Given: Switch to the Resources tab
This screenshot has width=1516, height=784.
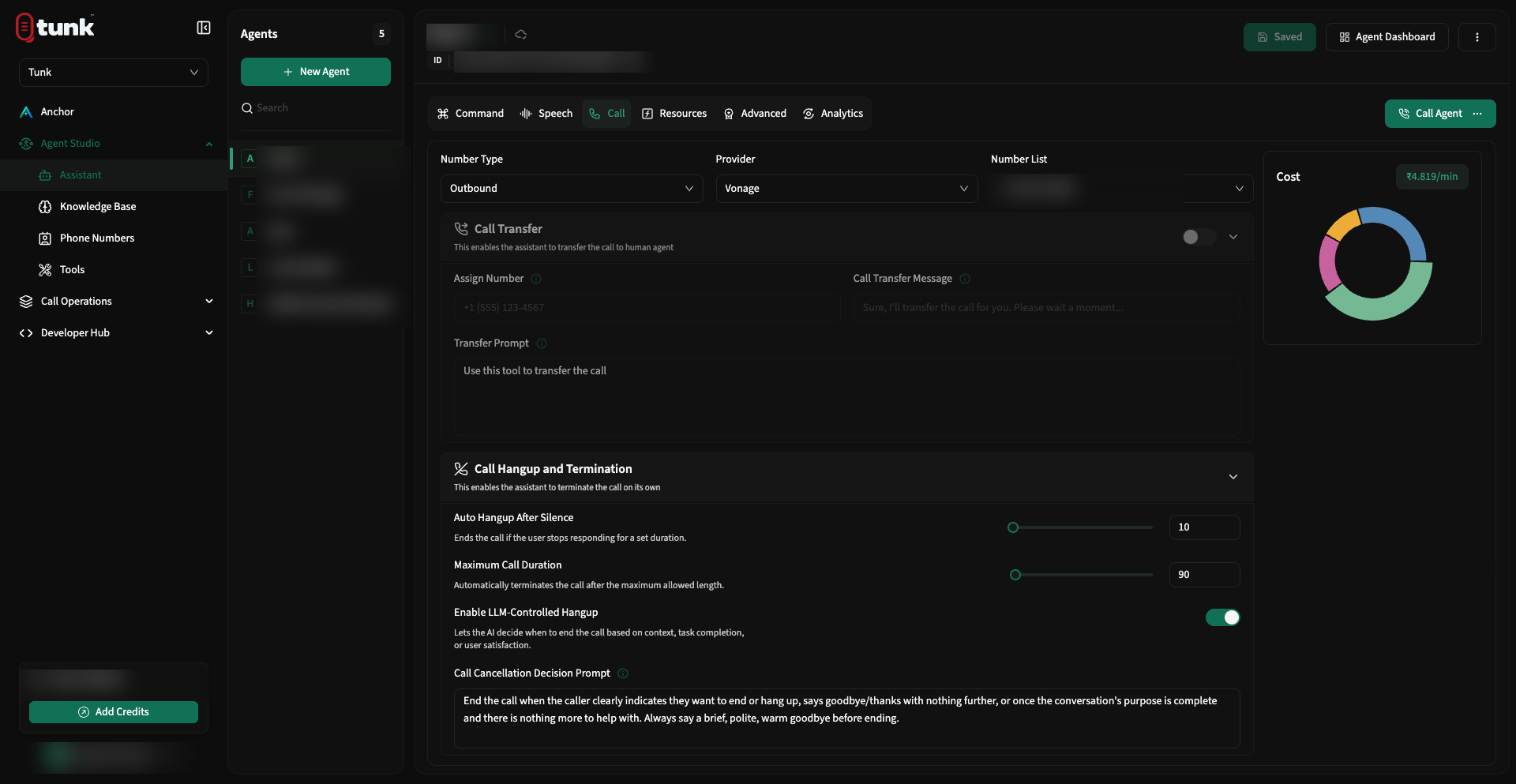Looking at the screenshot, I should click(x=674, y=114).
